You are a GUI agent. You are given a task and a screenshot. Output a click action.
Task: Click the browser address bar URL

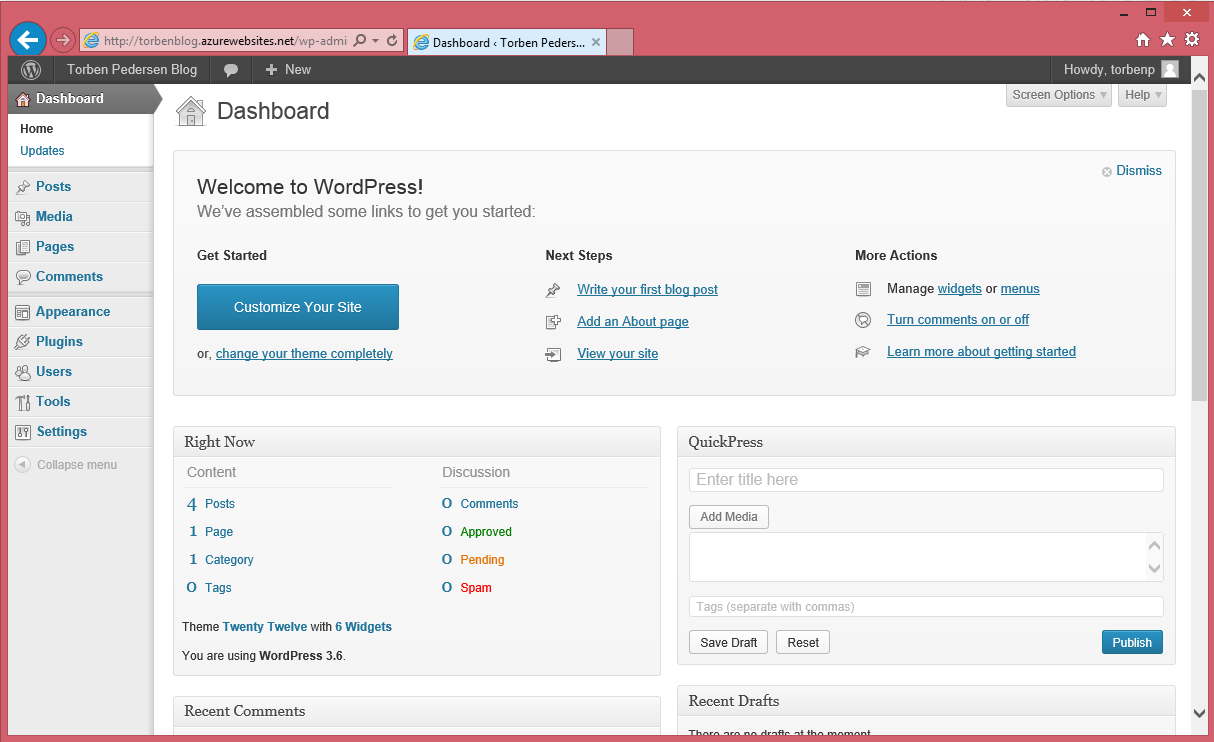[x=224, y=41]
